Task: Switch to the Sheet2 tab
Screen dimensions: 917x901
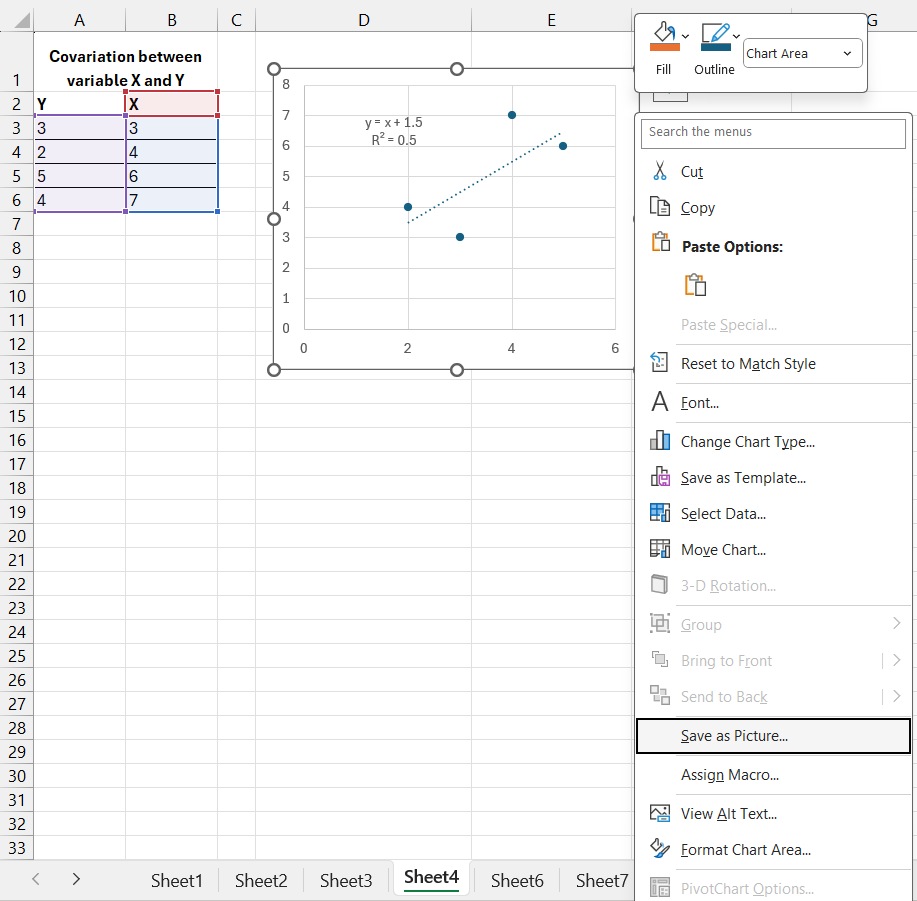Action: pos(261,881)
